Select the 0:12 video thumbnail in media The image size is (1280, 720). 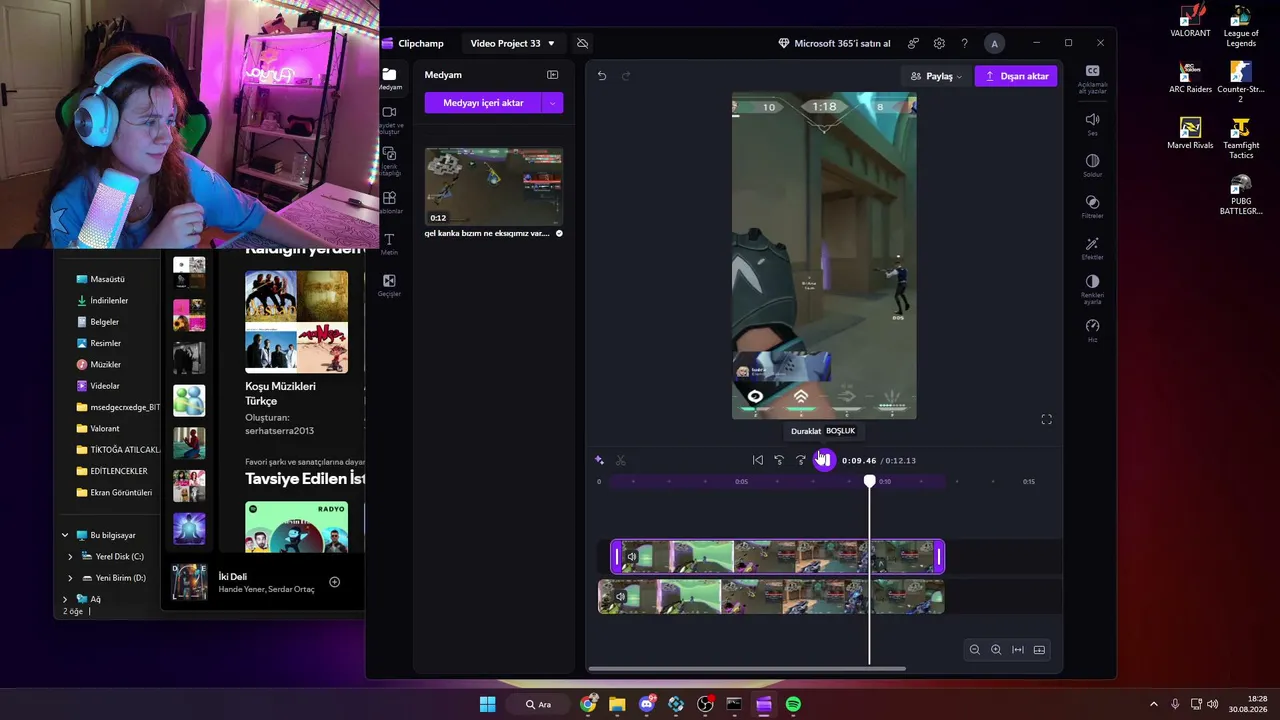click(x=493, y=187)
